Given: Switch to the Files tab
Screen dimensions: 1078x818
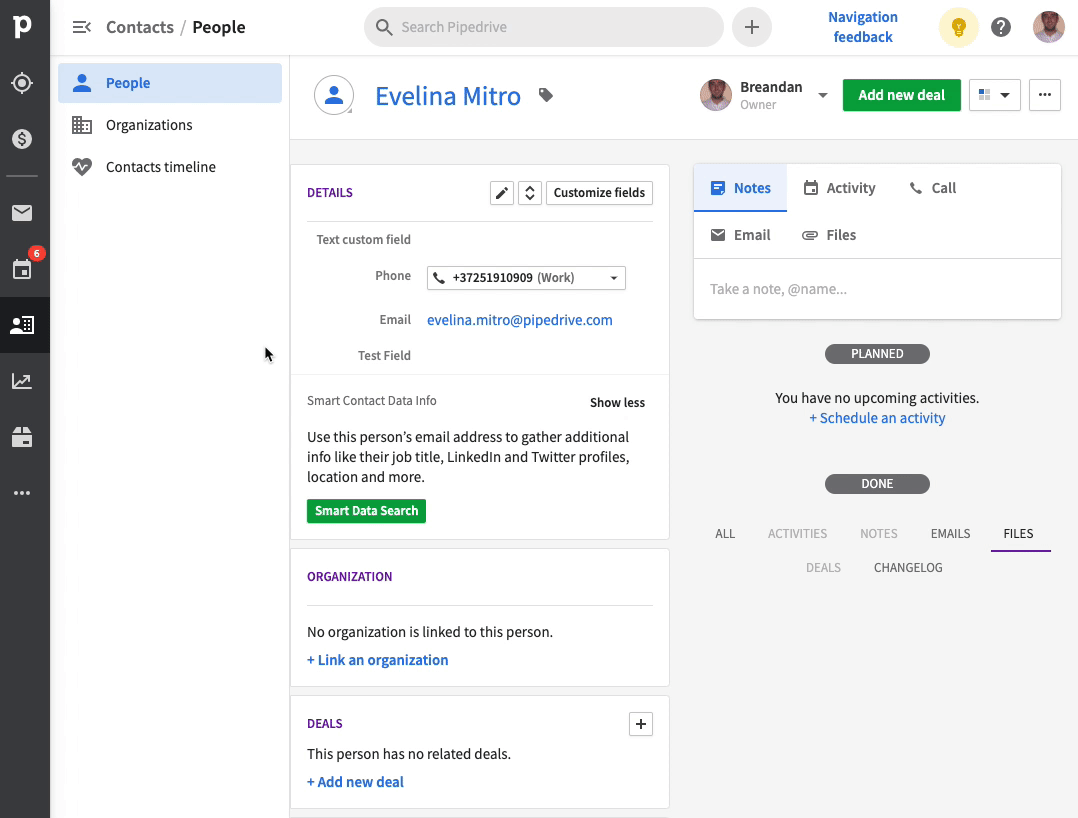Looking at the screenshot, I should 829,235.
